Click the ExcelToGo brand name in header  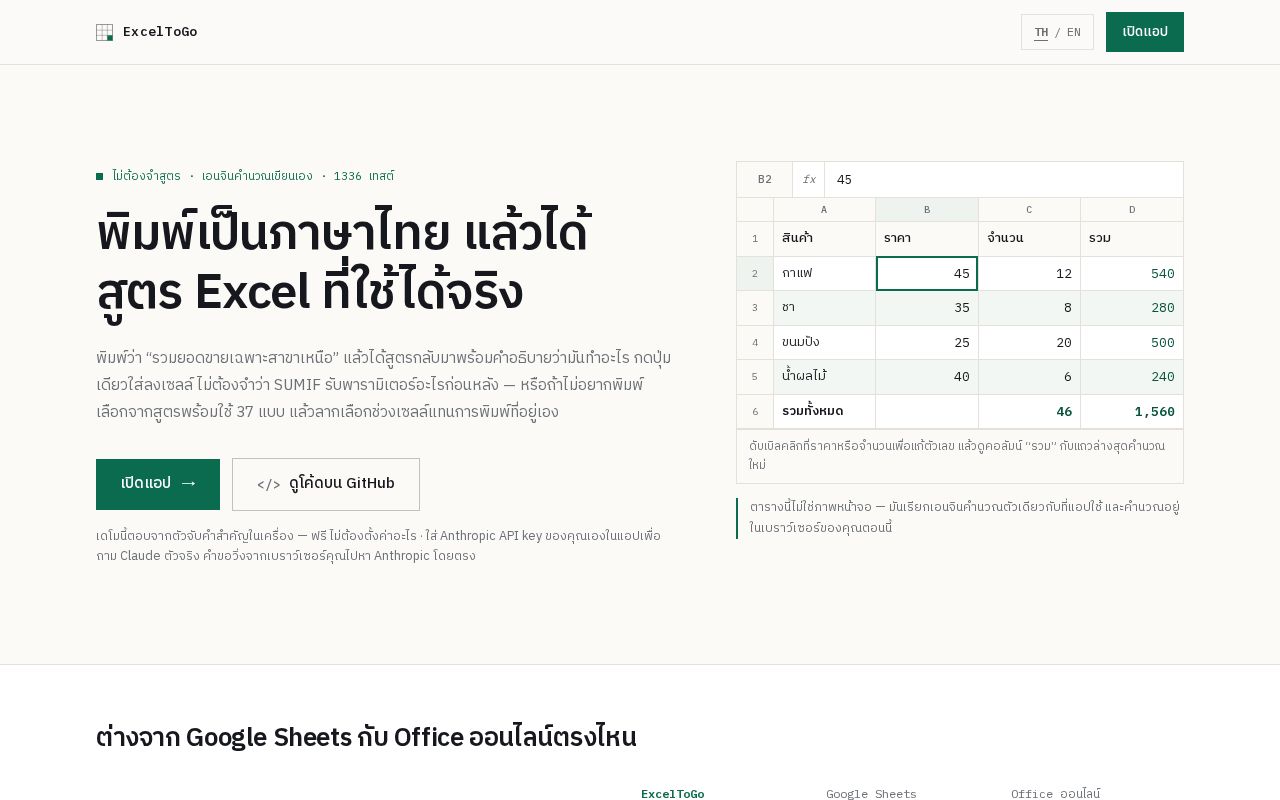[x=160, y=32]
